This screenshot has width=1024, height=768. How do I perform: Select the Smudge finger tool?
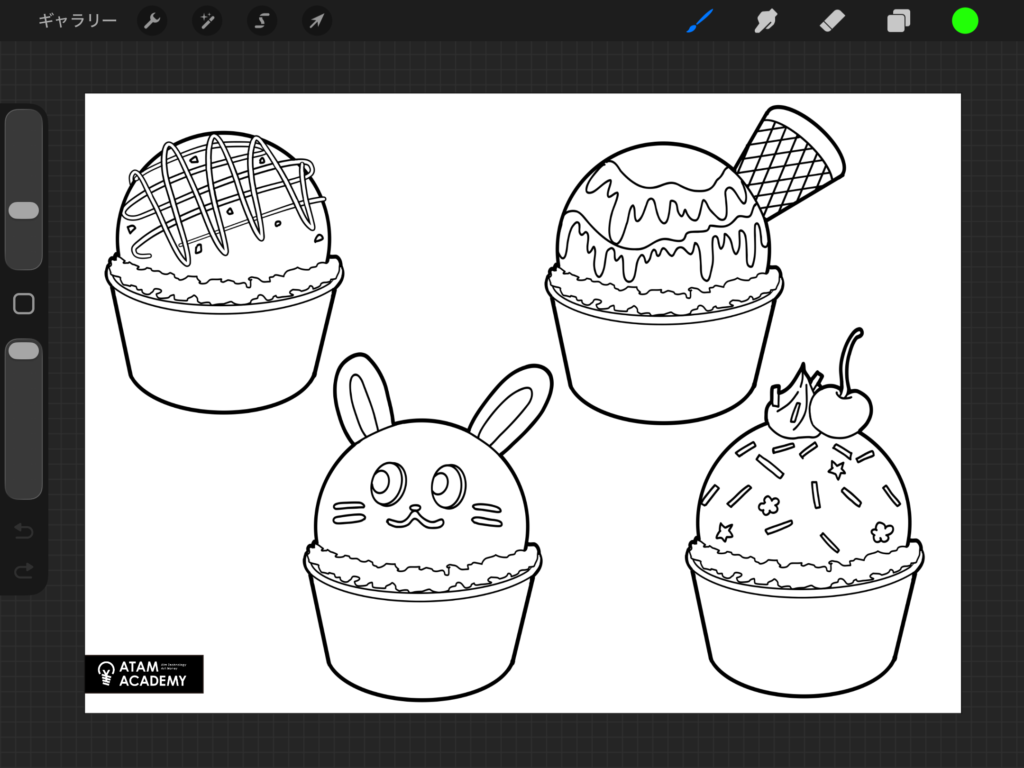tap(766, 21)
